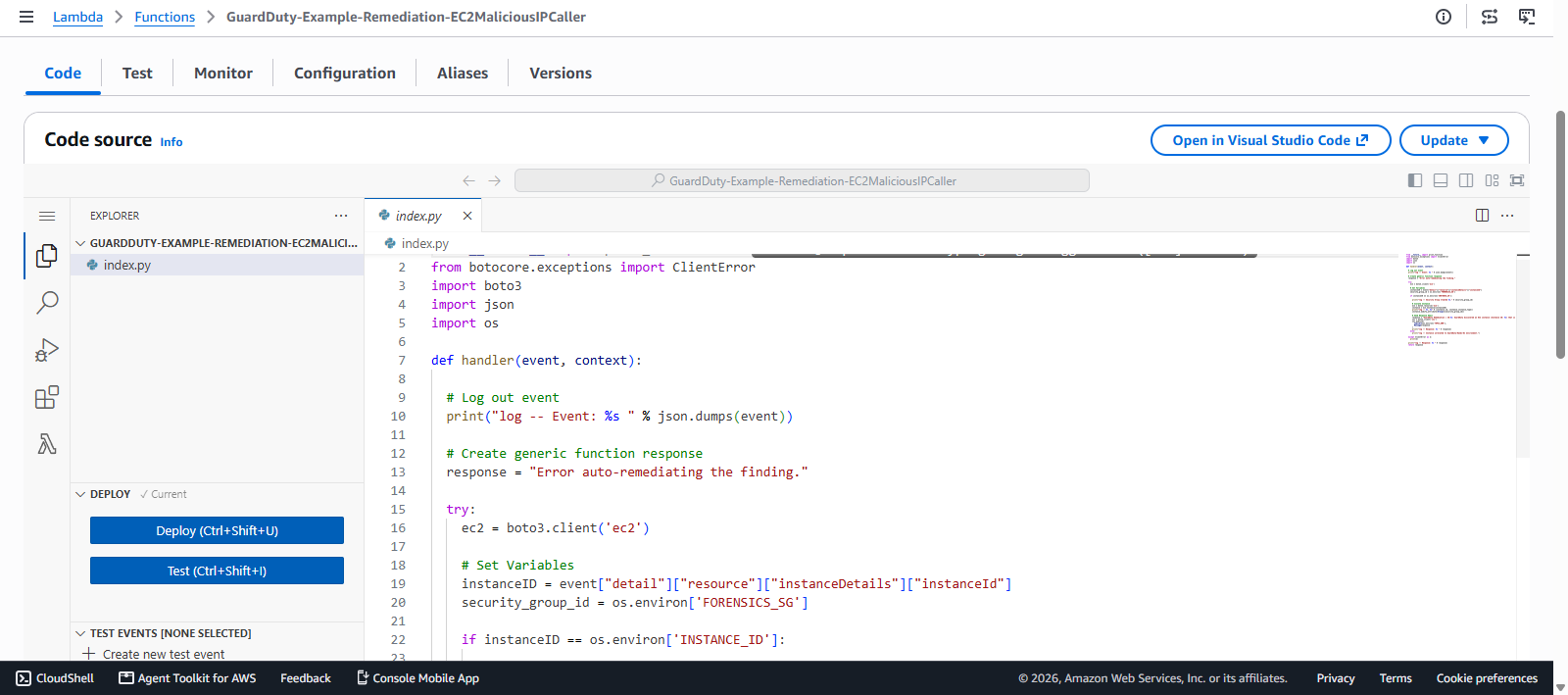This screenshot has height=695, width=1568.
Task: Click the editor back navigation arrow
Action: tap(468, 180)
